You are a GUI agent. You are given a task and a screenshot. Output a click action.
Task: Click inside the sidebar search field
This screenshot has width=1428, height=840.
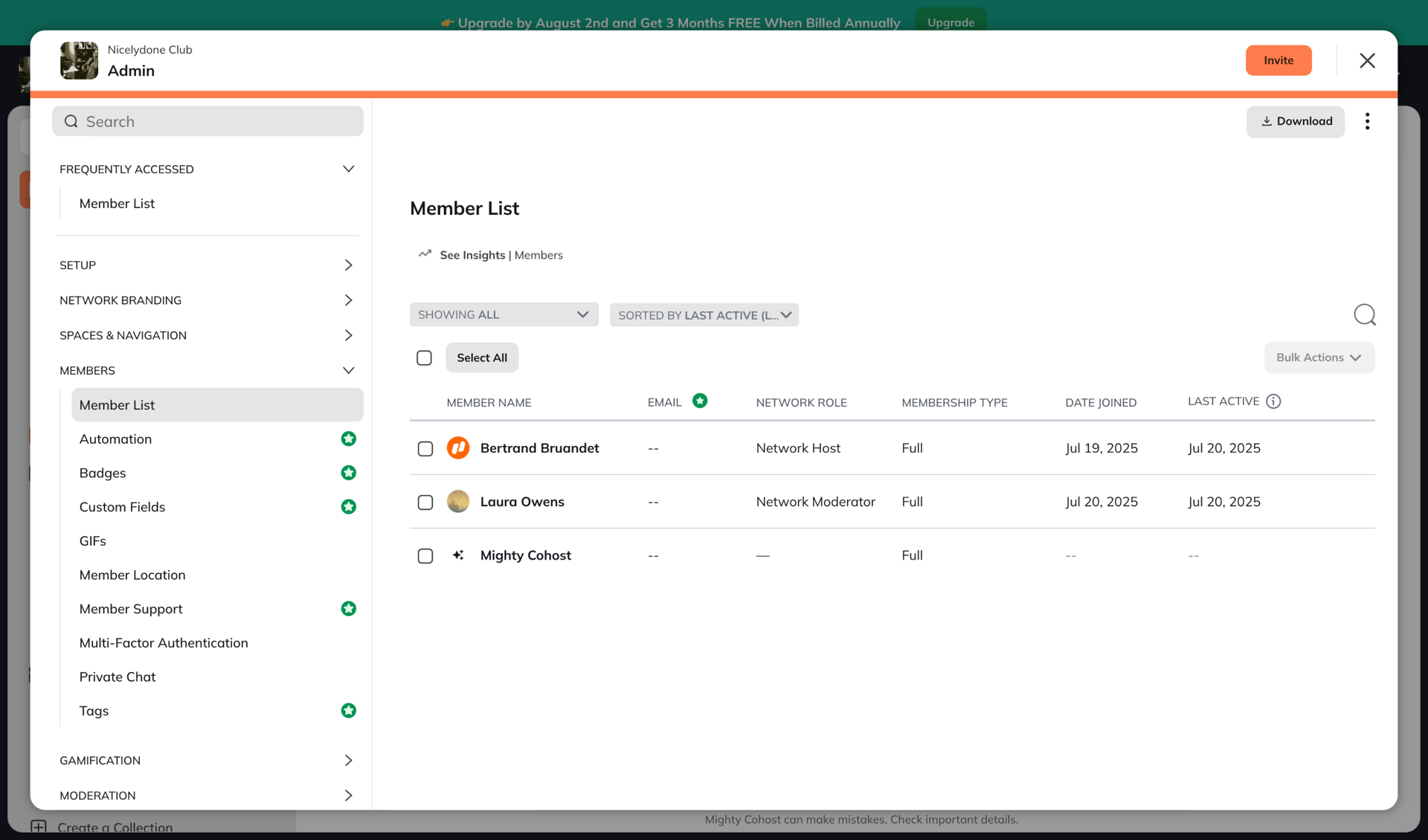(208, 120)
